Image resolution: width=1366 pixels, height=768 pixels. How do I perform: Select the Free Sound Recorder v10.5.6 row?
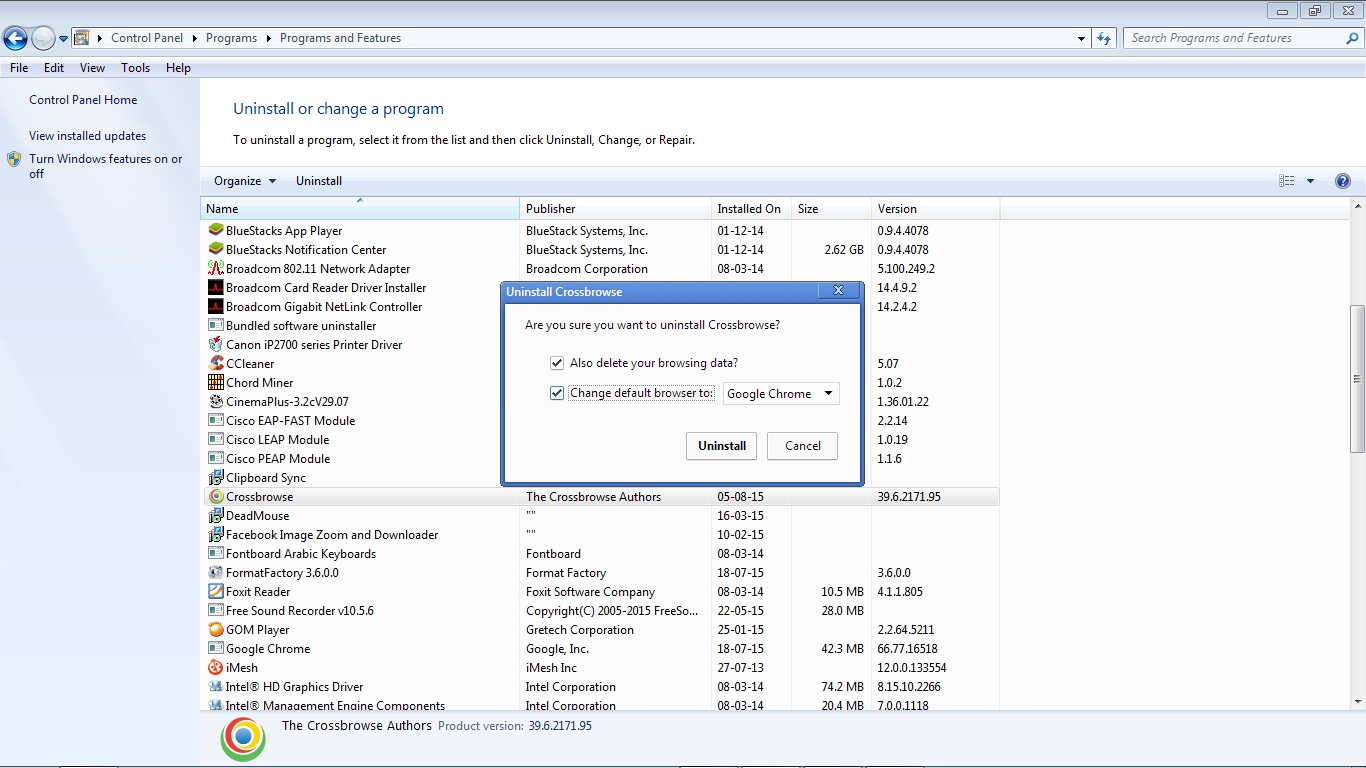pyautogui.click(x=600, y=611)
